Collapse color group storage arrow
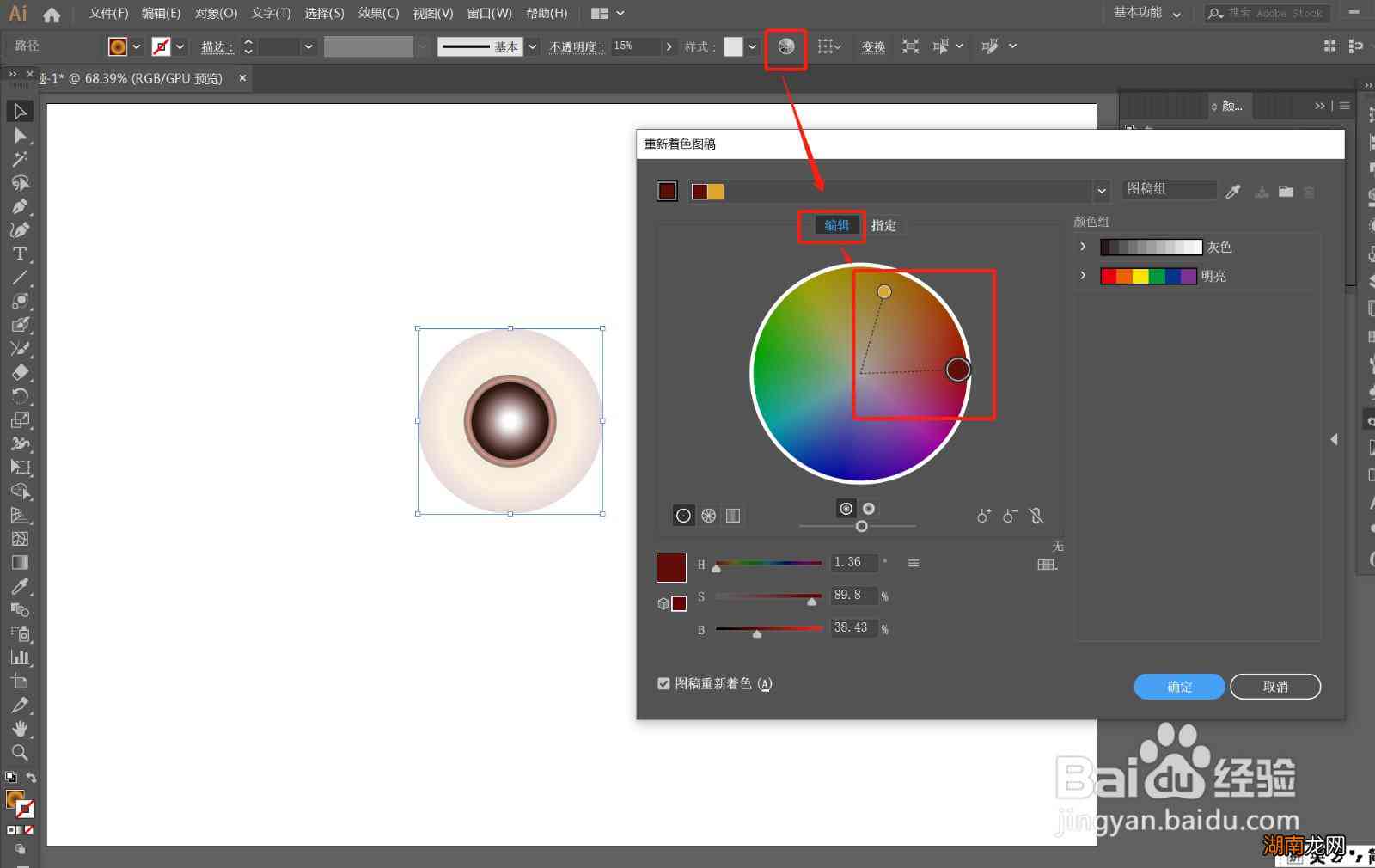The height and width of the screenshot is (868, 1375). coord(1334,439)
